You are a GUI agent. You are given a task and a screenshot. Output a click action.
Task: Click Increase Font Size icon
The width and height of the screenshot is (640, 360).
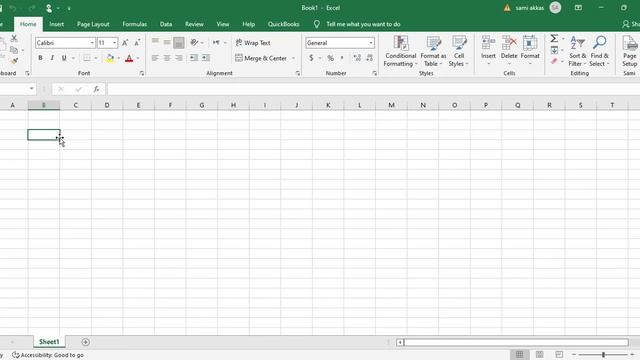pos(125,42)
